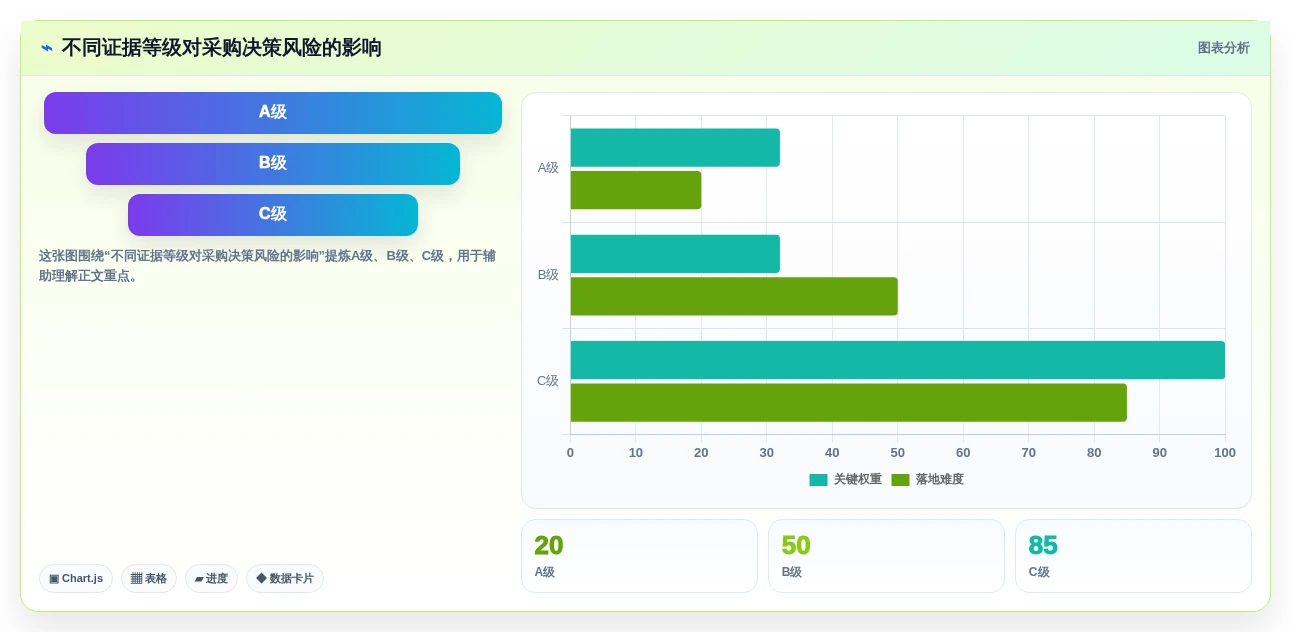1291x632 pixels.
Task: Click the 数据卡片 tag chip
Action: 285,578
